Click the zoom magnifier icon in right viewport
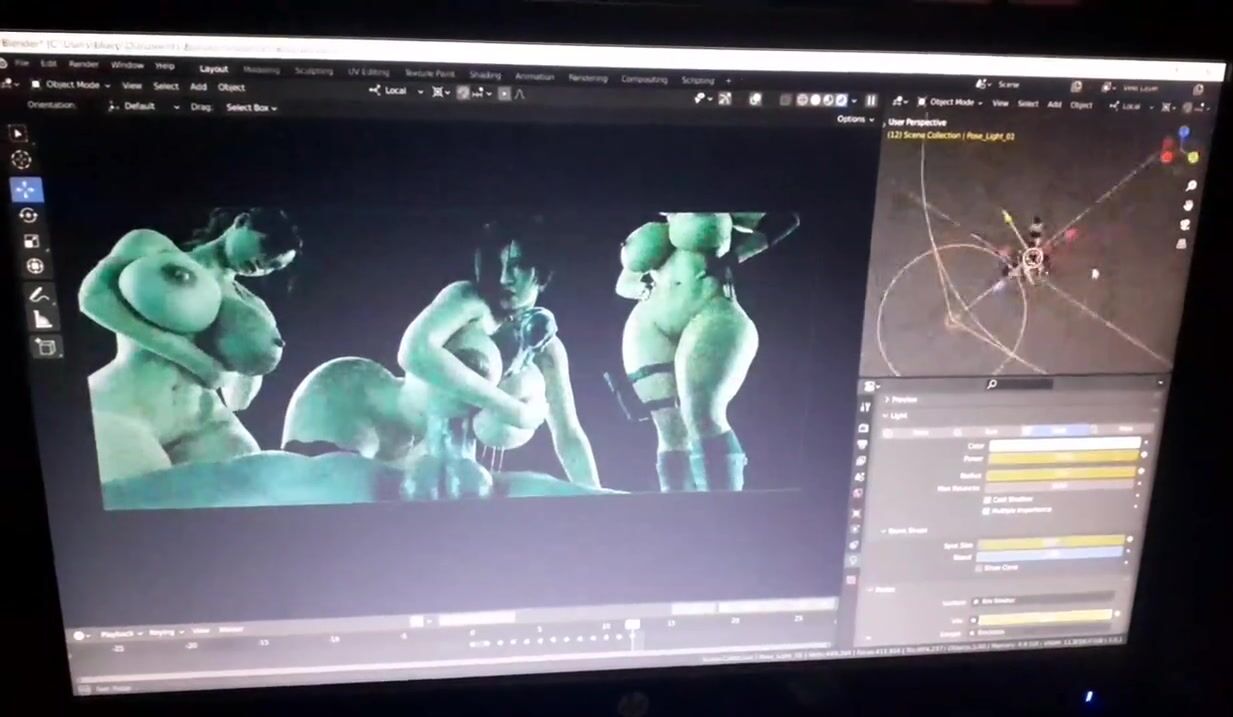Image resolution: width=1233 pixels, height=717 pixels. click(x=1190, y=186)
